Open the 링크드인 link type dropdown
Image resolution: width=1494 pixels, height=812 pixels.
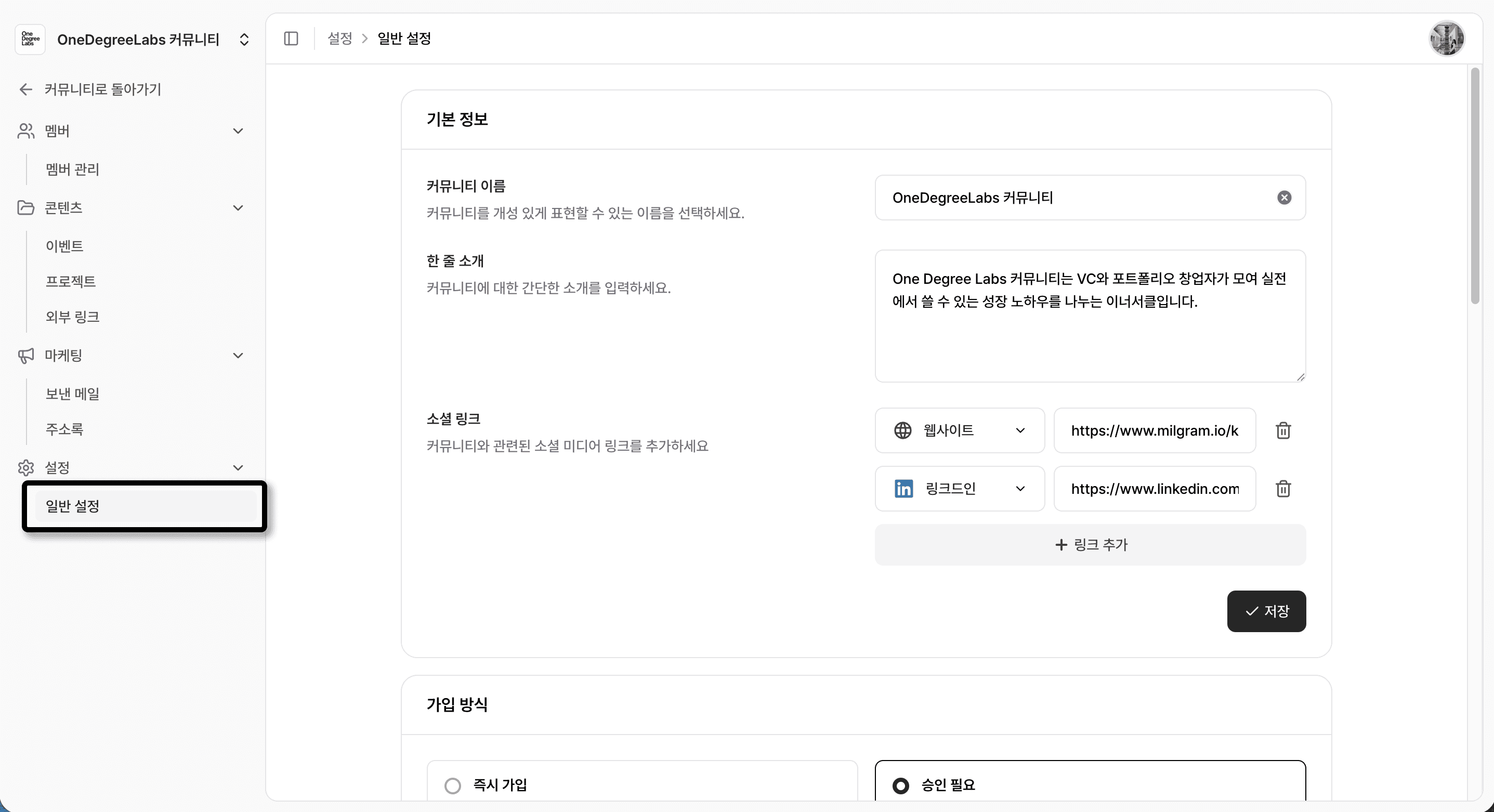coord(960,488)
